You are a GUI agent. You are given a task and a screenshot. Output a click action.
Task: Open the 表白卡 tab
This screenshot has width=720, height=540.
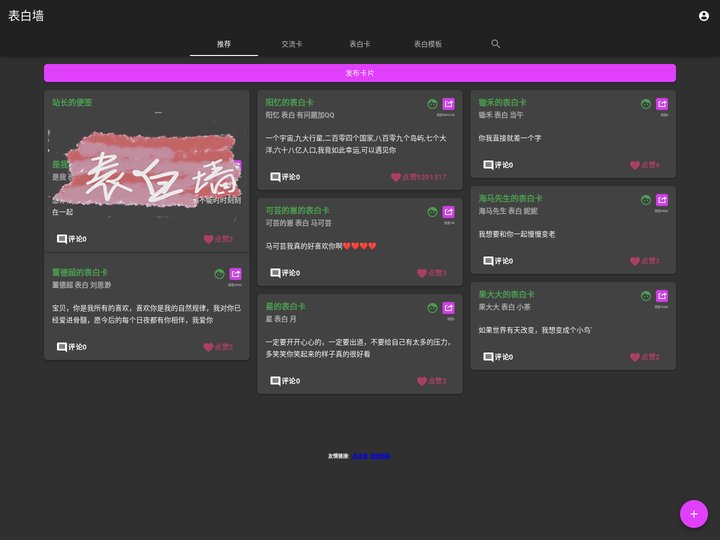tap(360, 44)
